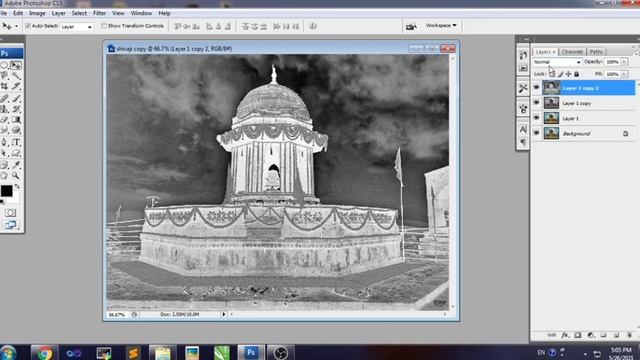Toggle lock position icon
Image resolution: width=640 pixels, height=360 pixels.
click(568, 74)
